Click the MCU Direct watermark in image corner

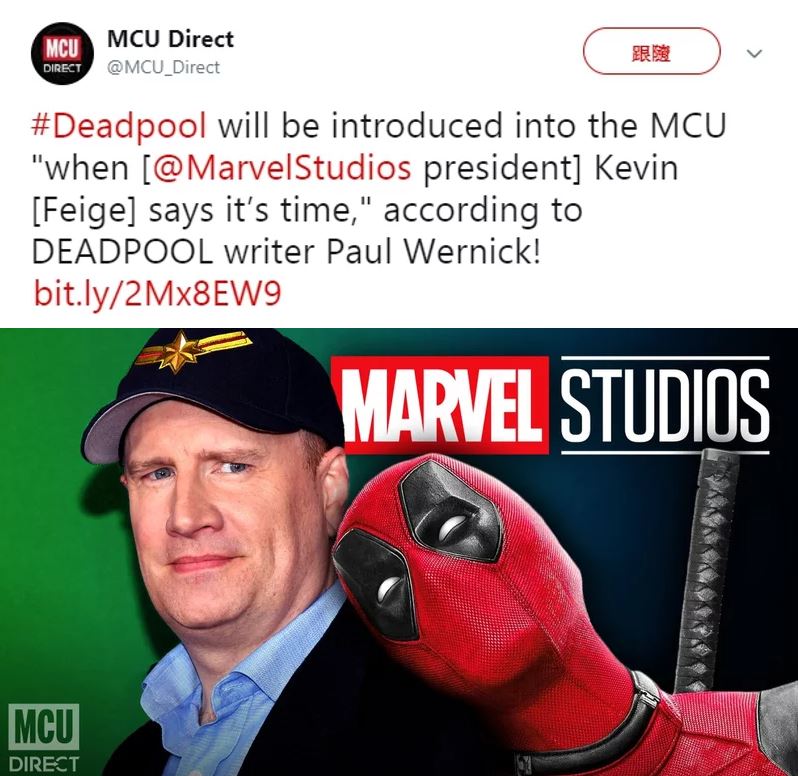pyautogui.click(x=44, y=737)
